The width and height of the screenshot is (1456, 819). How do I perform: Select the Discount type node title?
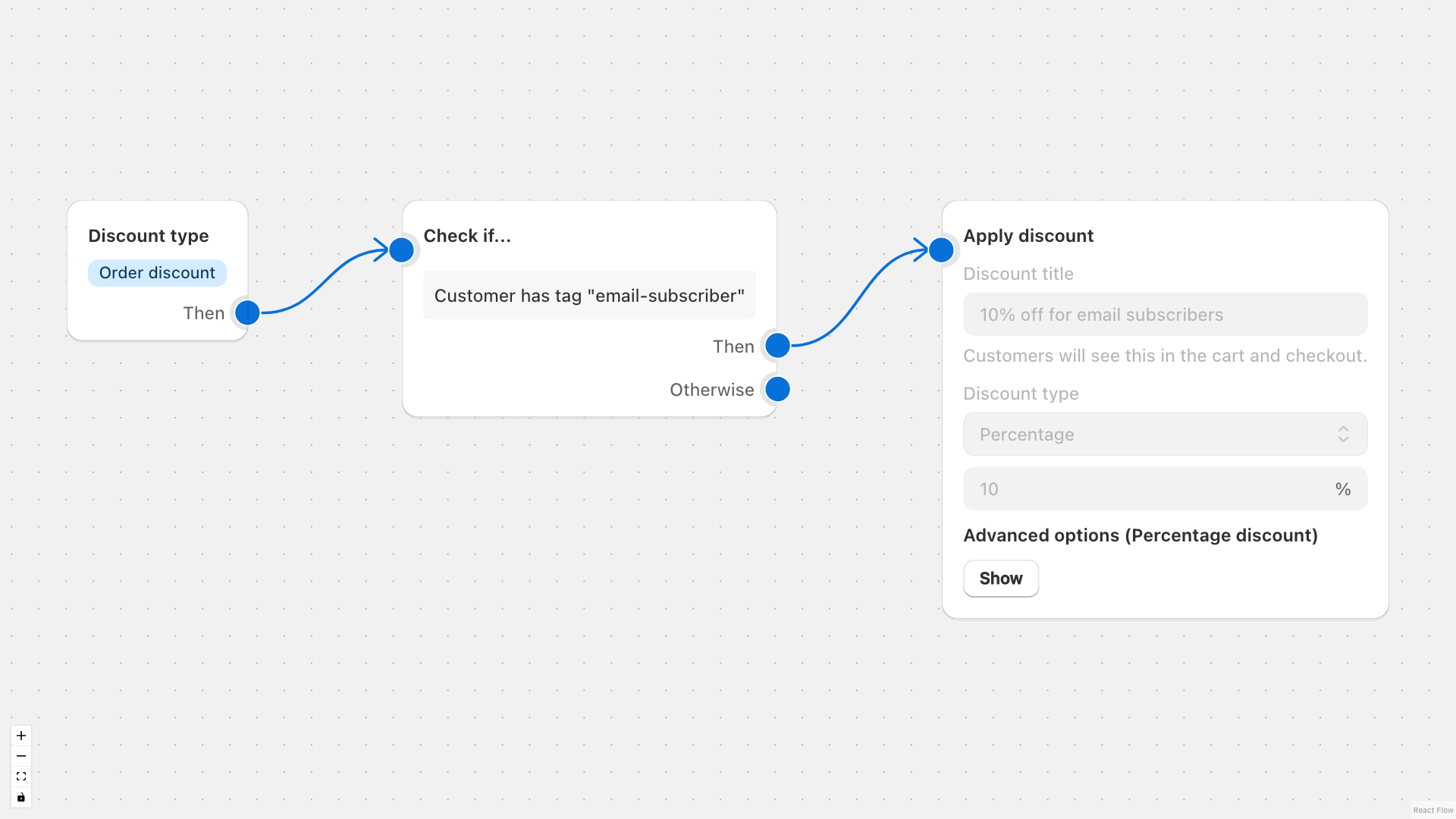pos(148,236)
